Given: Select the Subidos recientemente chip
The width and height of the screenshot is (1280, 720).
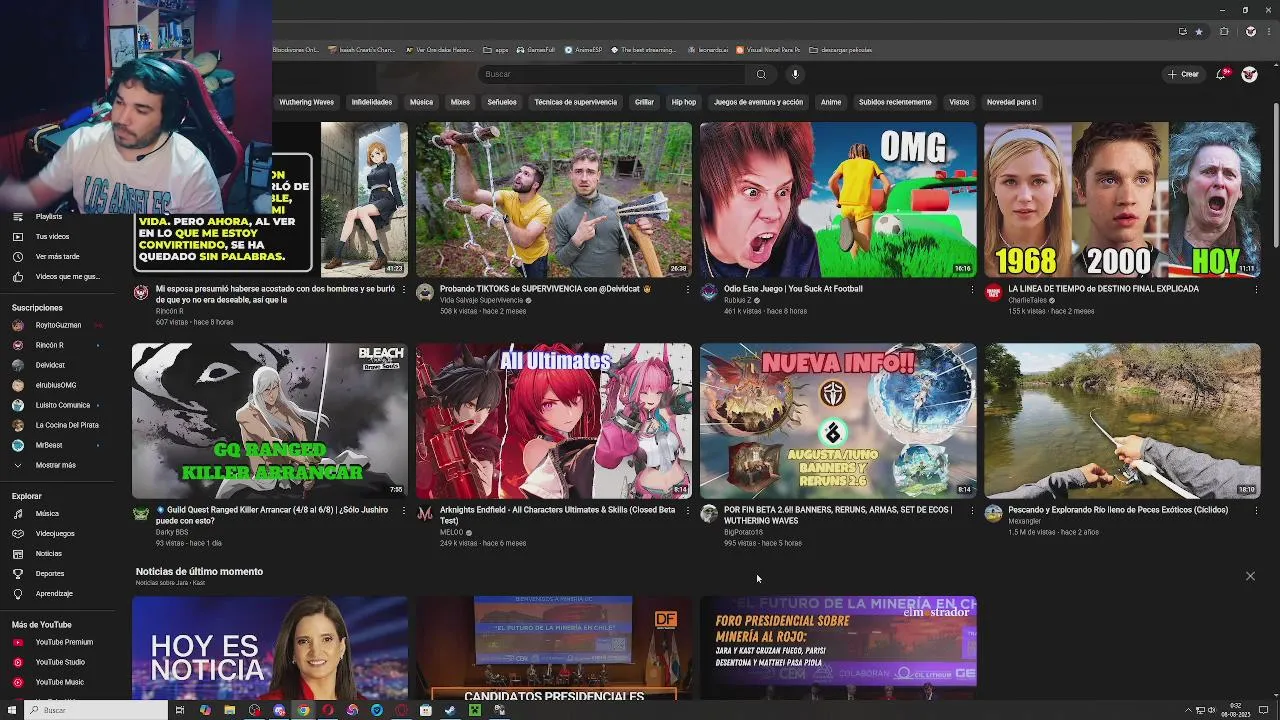Looking at the screenshot, I should [x=895, y=102].
